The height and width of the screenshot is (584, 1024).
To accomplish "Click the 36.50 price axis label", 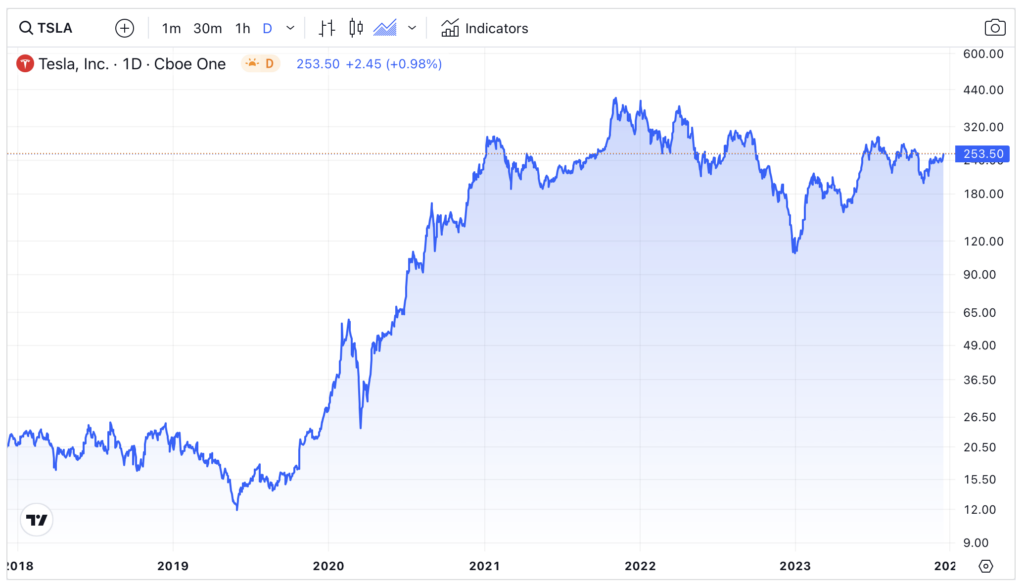I will pyautogui.click(x=980, y=380).
